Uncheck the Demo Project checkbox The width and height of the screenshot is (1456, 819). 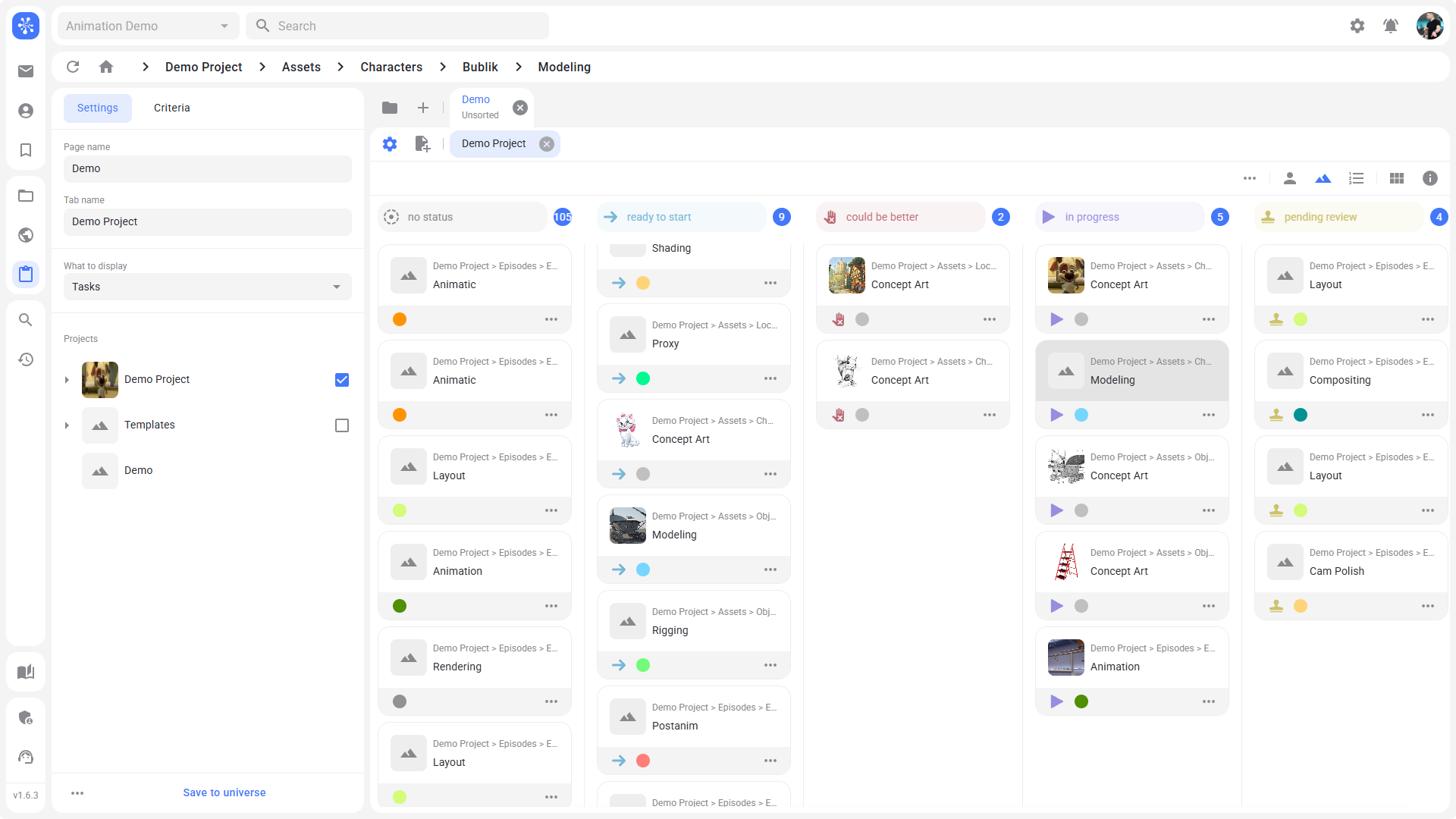pyautogui.click(x=342, y=380)
